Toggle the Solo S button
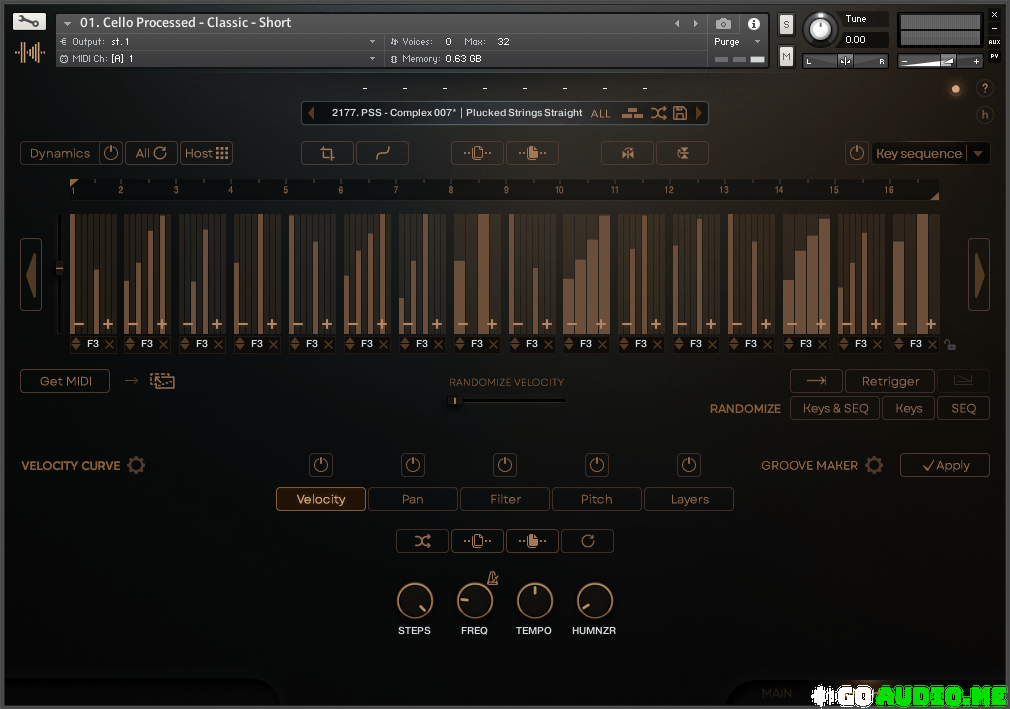This screenshot has width=1010, height=709. click(x=786, y=24)
